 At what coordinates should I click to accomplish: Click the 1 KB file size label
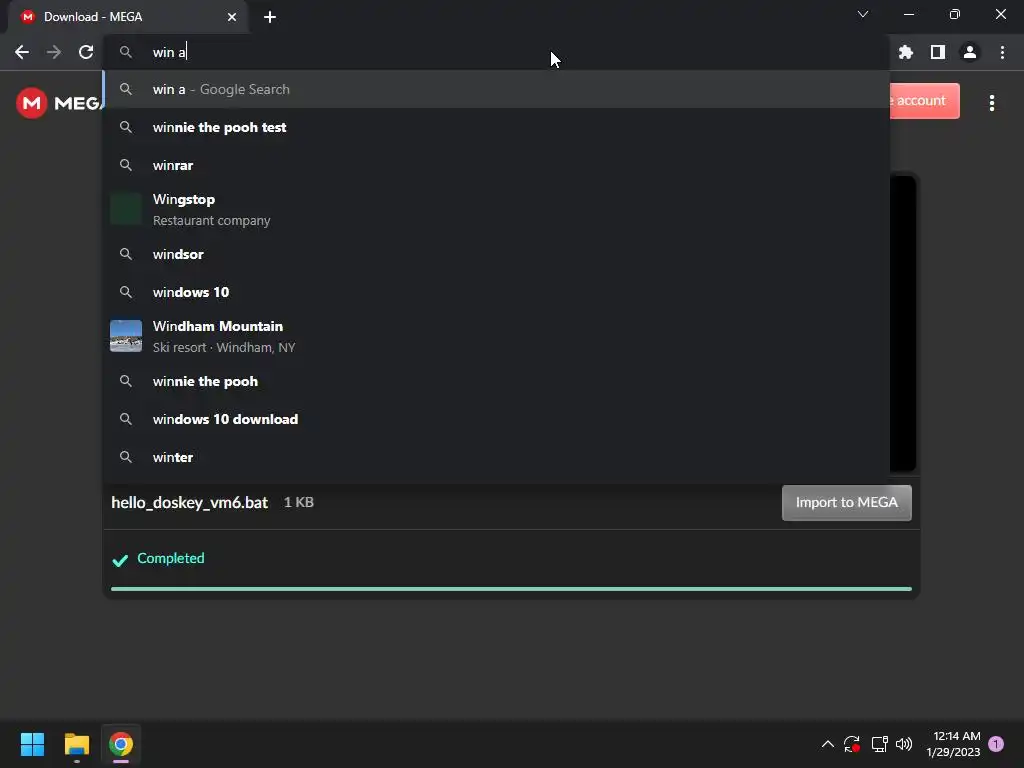(299, 502)
